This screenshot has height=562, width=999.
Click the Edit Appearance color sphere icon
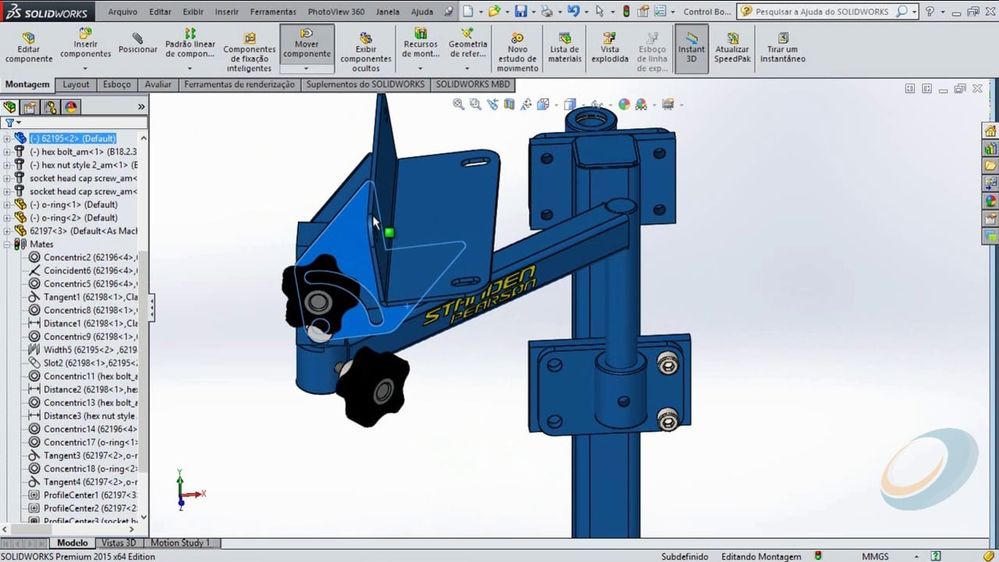(624, 104)
